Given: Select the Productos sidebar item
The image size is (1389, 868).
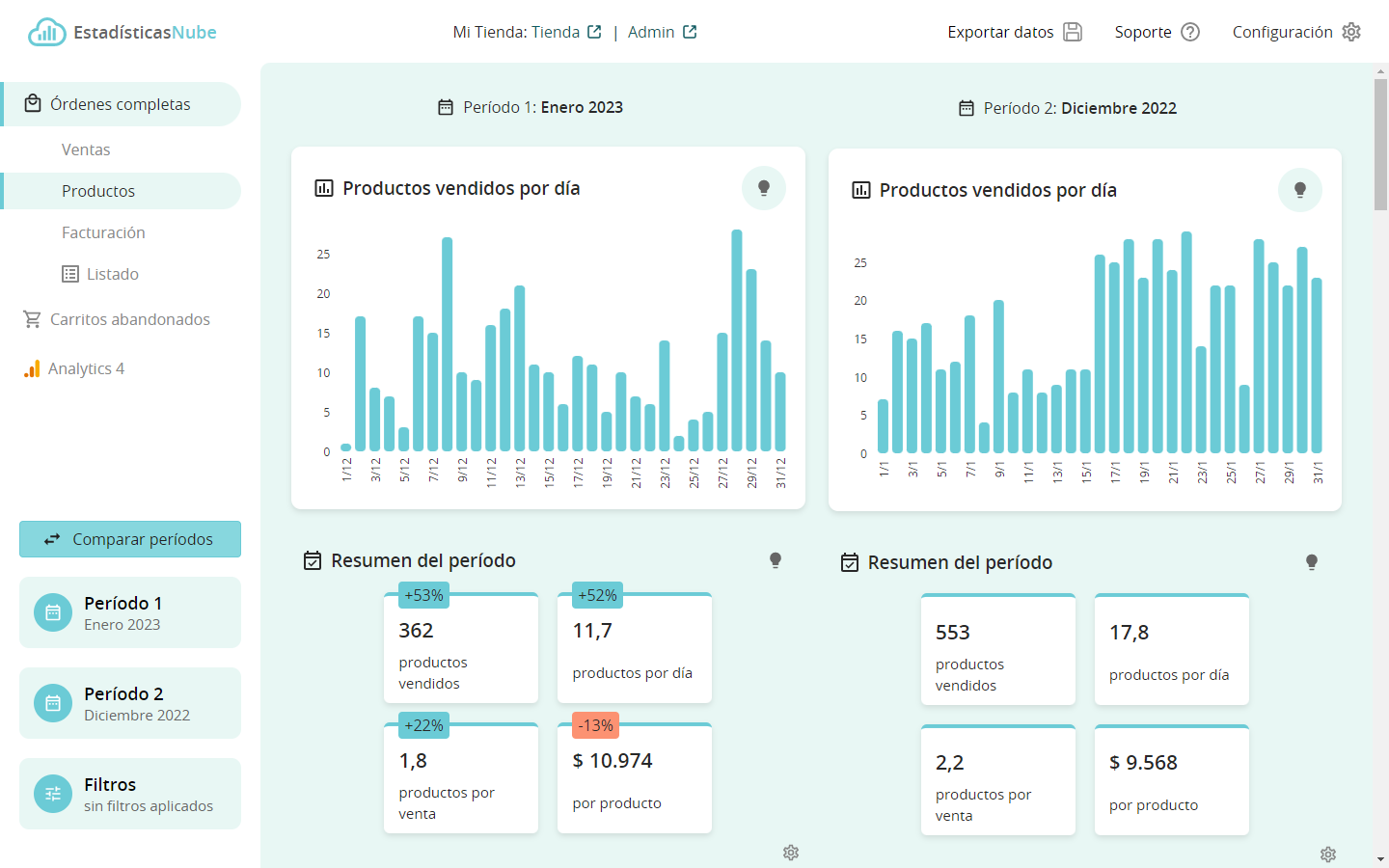Looking at the screenshot, I should [121, 191].
